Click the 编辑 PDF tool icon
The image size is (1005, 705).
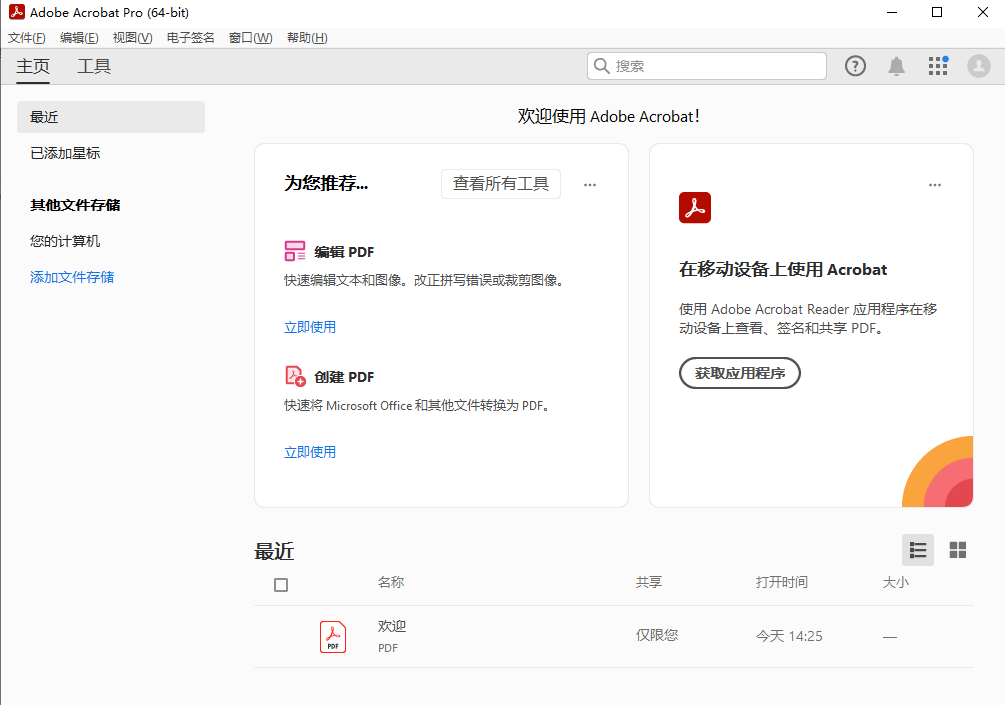(x=295, y=251)
